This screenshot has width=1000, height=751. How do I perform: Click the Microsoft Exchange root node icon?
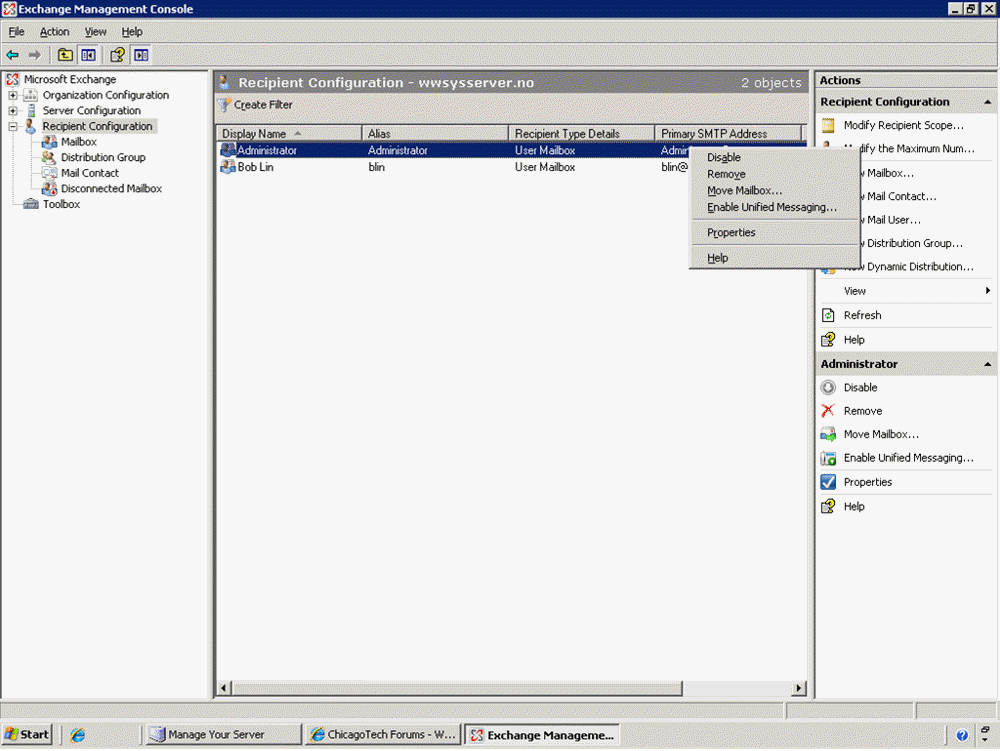[13, 79]
